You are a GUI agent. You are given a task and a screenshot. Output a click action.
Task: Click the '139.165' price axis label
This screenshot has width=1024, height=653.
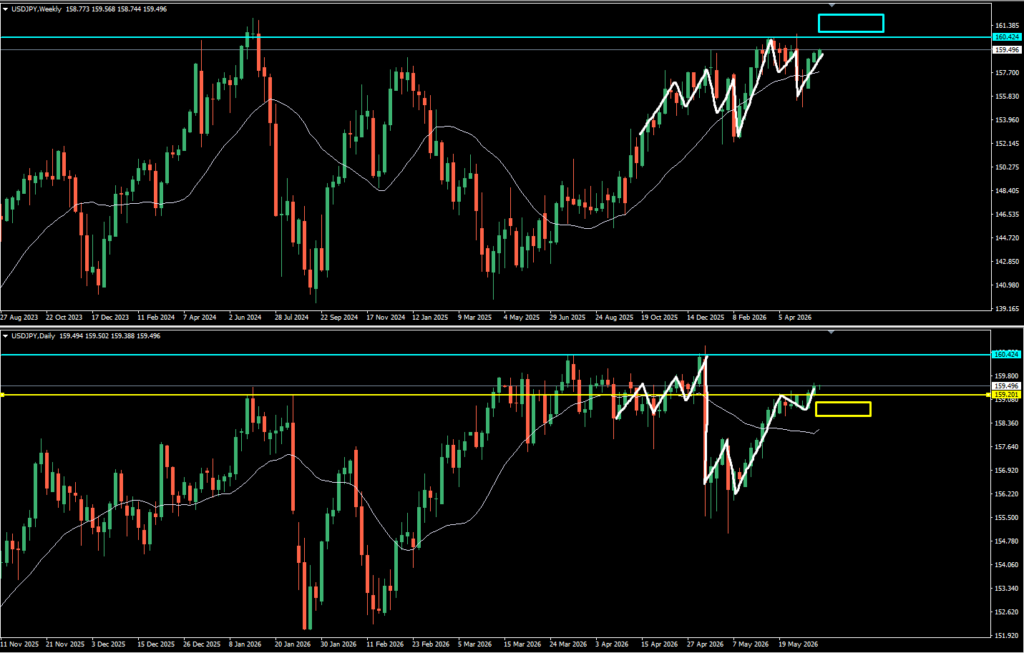(1008, 308)
